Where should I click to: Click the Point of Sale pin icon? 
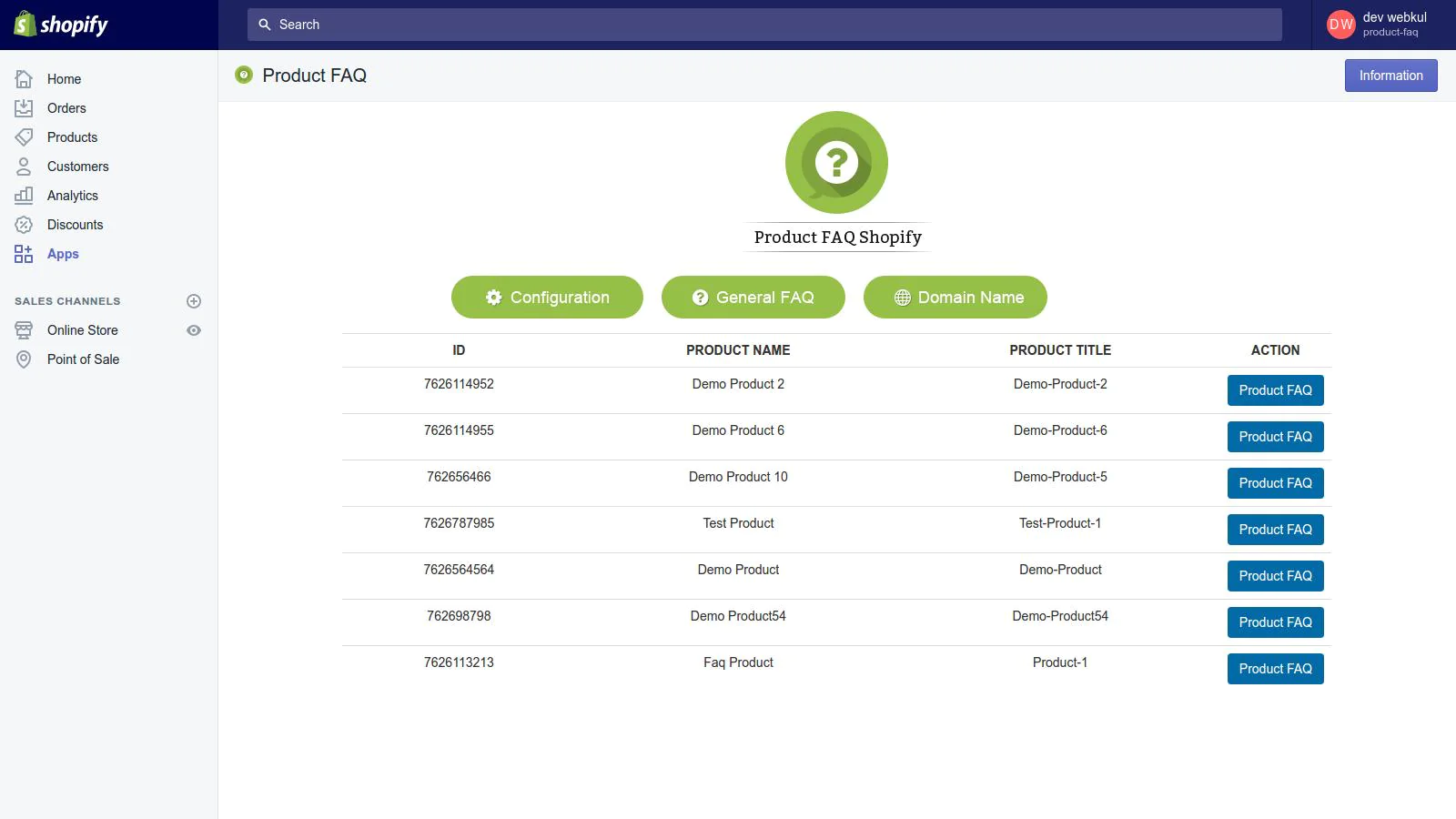24,359
